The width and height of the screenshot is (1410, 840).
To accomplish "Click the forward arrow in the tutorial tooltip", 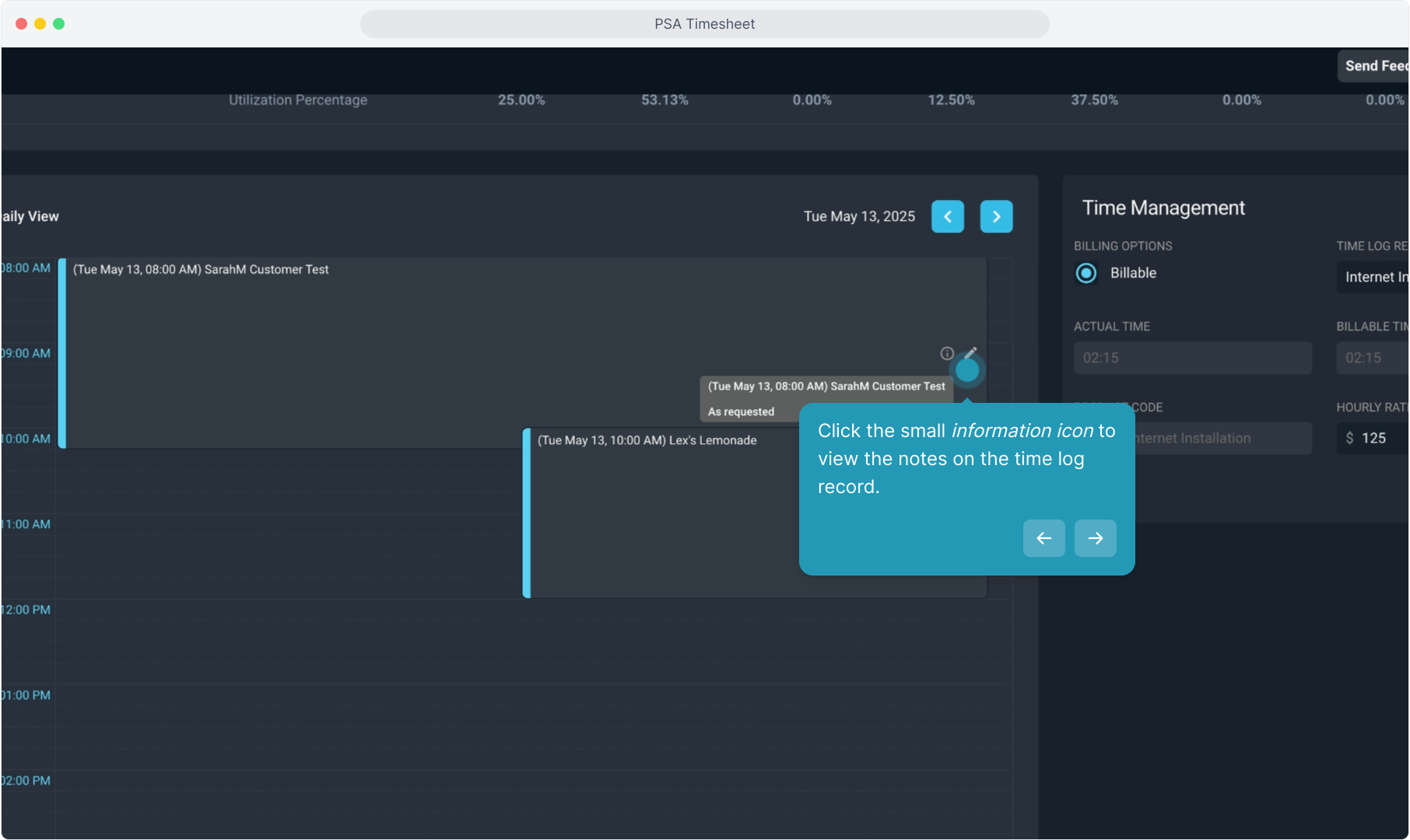I will click(x=1095, y=538).
